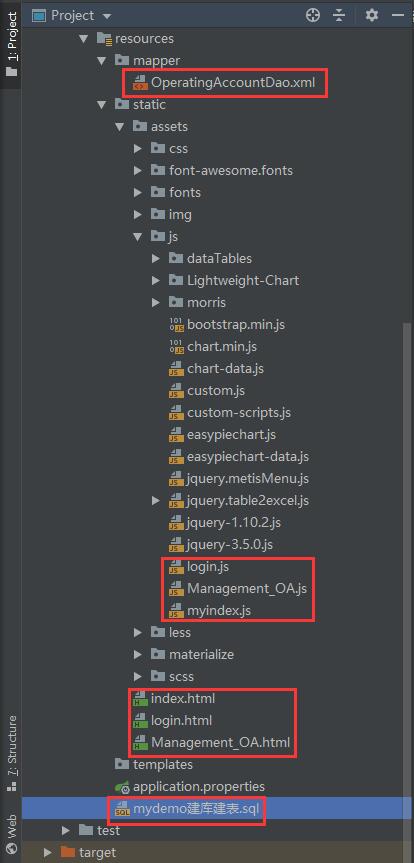Expand the fonts folder arrow
The image size is (414, 863).
pyautogui.click(x=138, y=193)
